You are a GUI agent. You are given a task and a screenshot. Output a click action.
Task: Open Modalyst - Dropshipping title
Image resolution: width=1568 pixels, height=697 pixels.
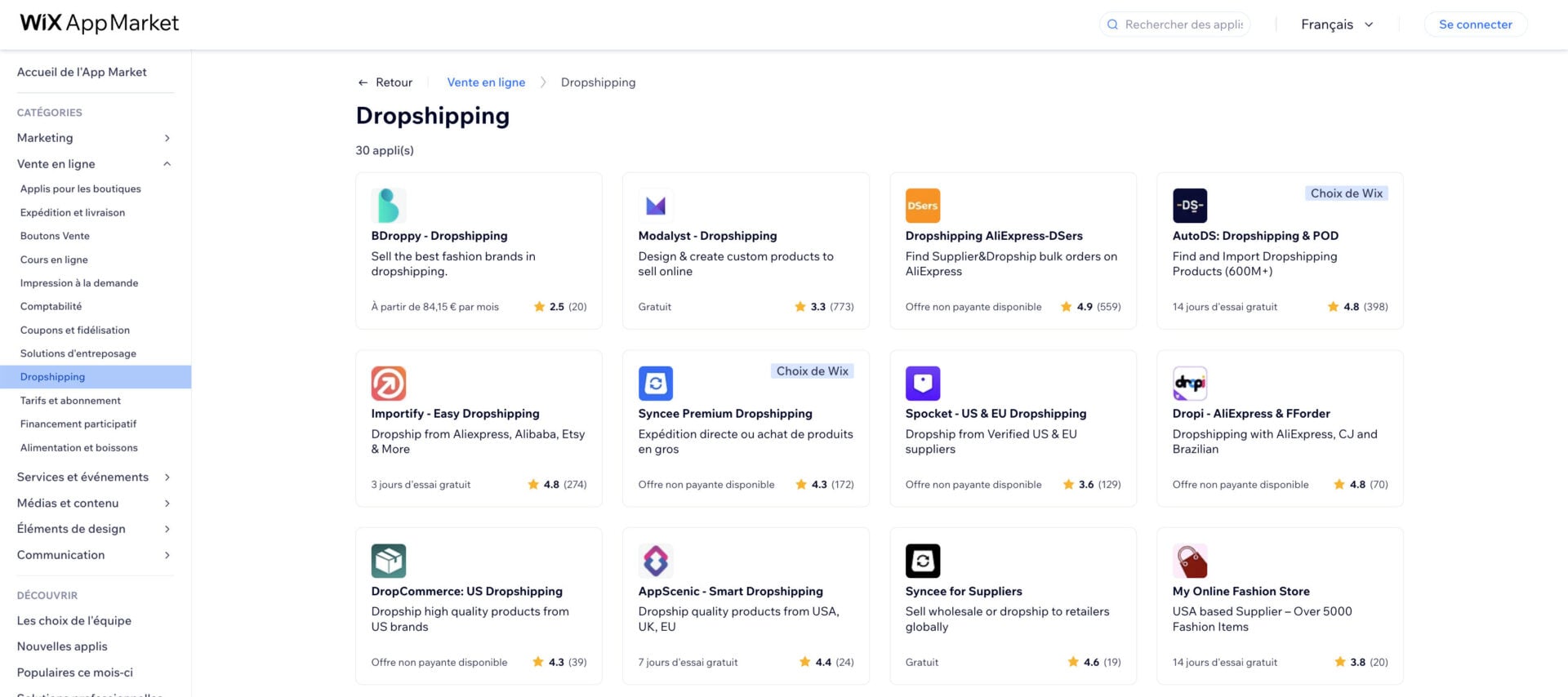point(707,236)
